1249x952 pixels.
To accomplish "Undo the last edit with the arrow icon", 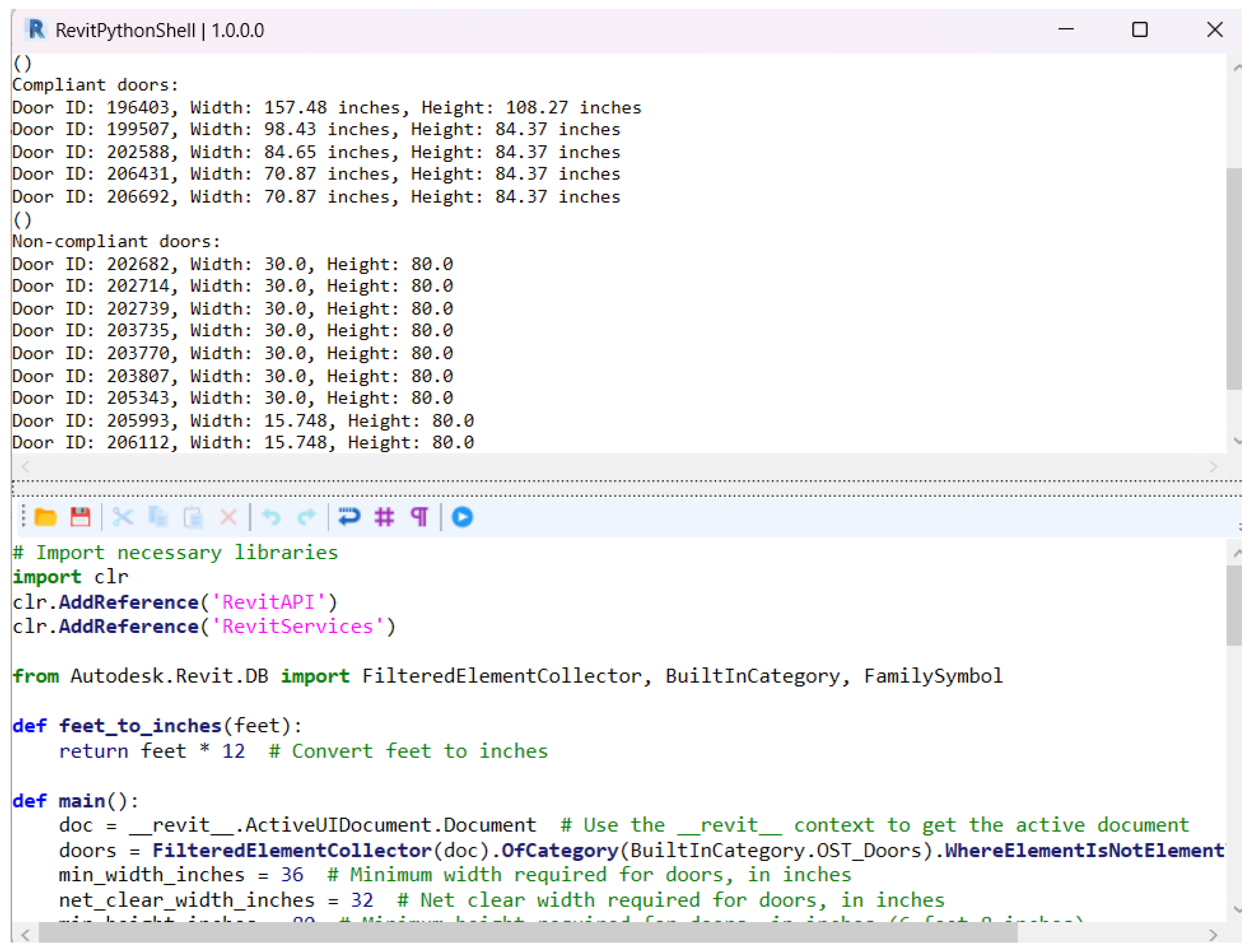I will click(272, 518).
